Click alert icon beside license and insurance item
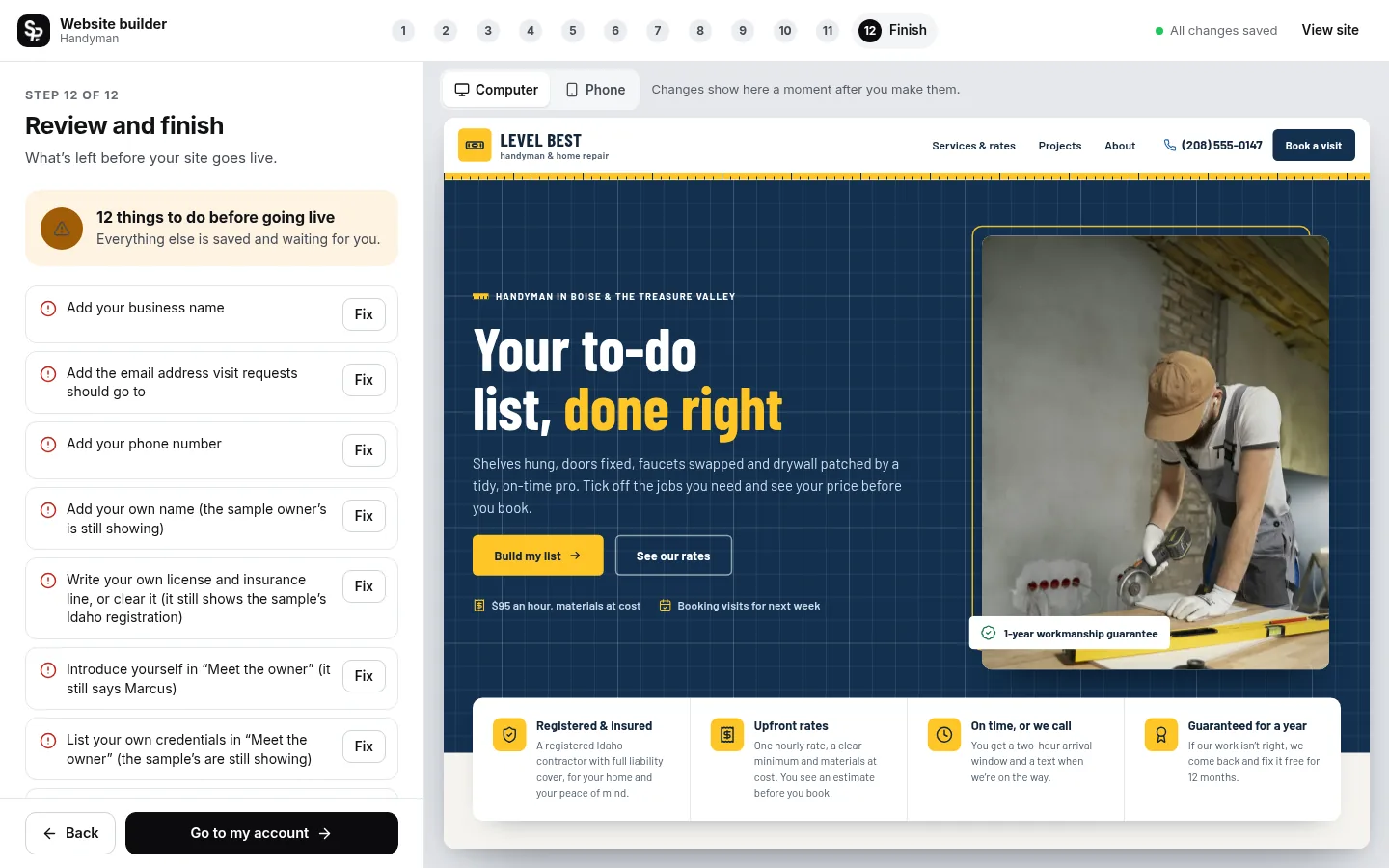Image resolution: width=1389 pixels, height=868 pixels. click(48, 581)
